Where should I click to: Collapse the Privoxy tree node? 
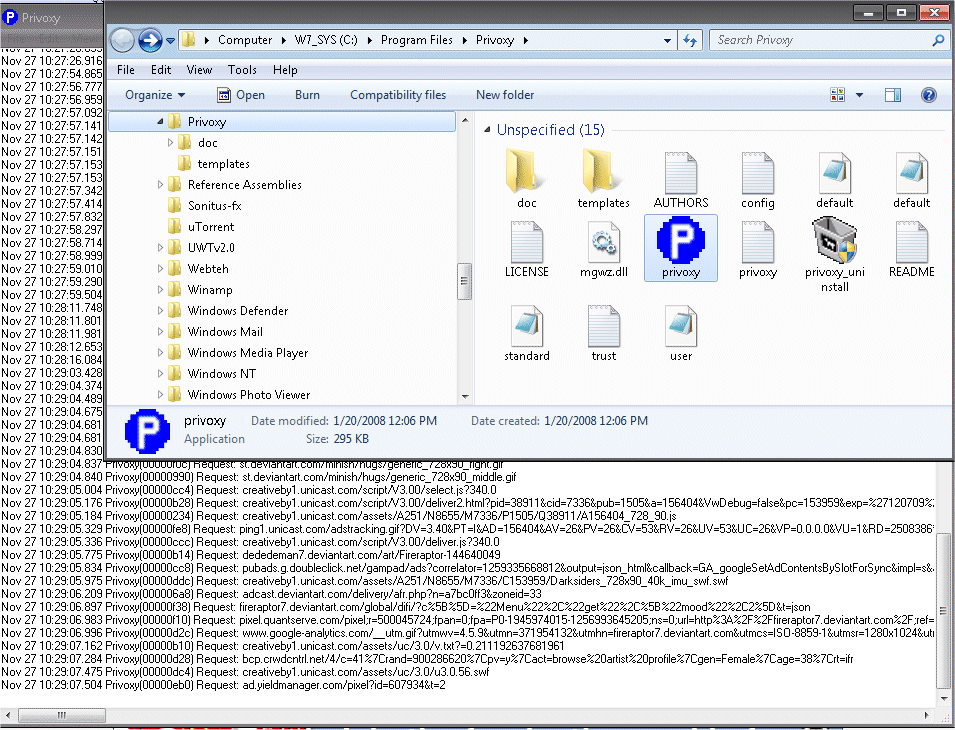[x=160, y=122]
